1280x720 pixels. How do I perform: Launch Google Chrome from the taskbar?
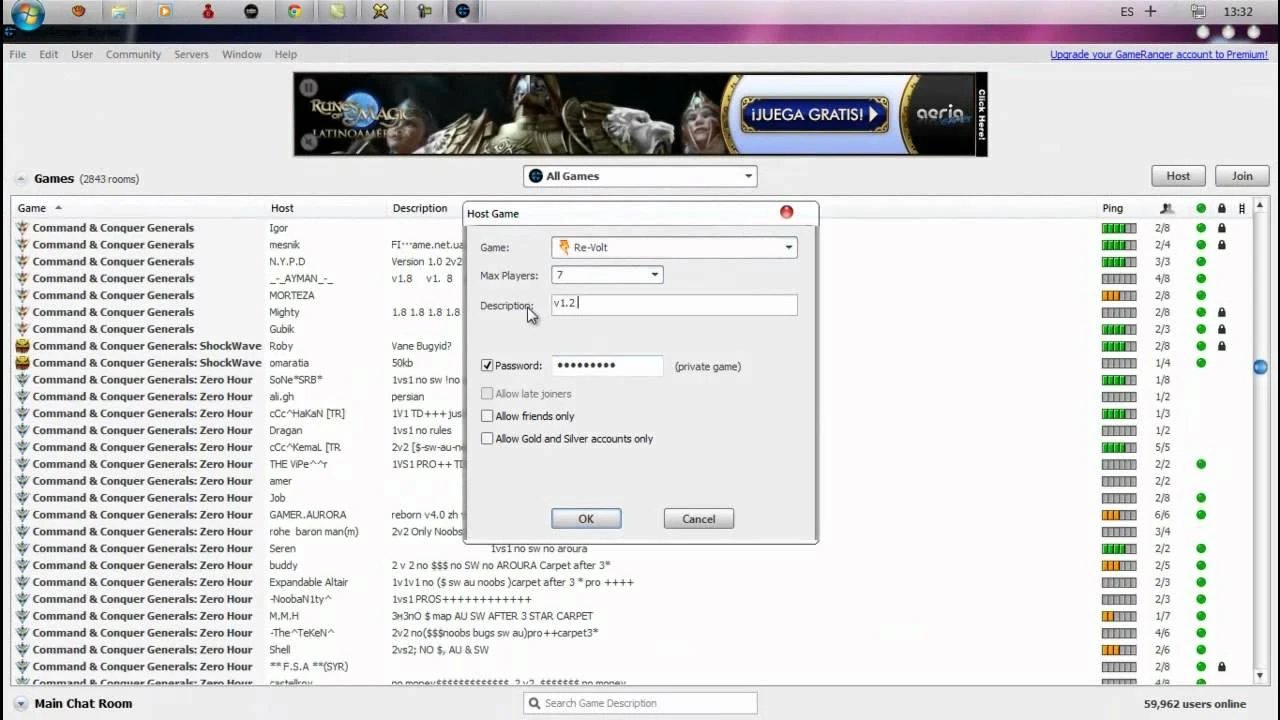(293, 11)
